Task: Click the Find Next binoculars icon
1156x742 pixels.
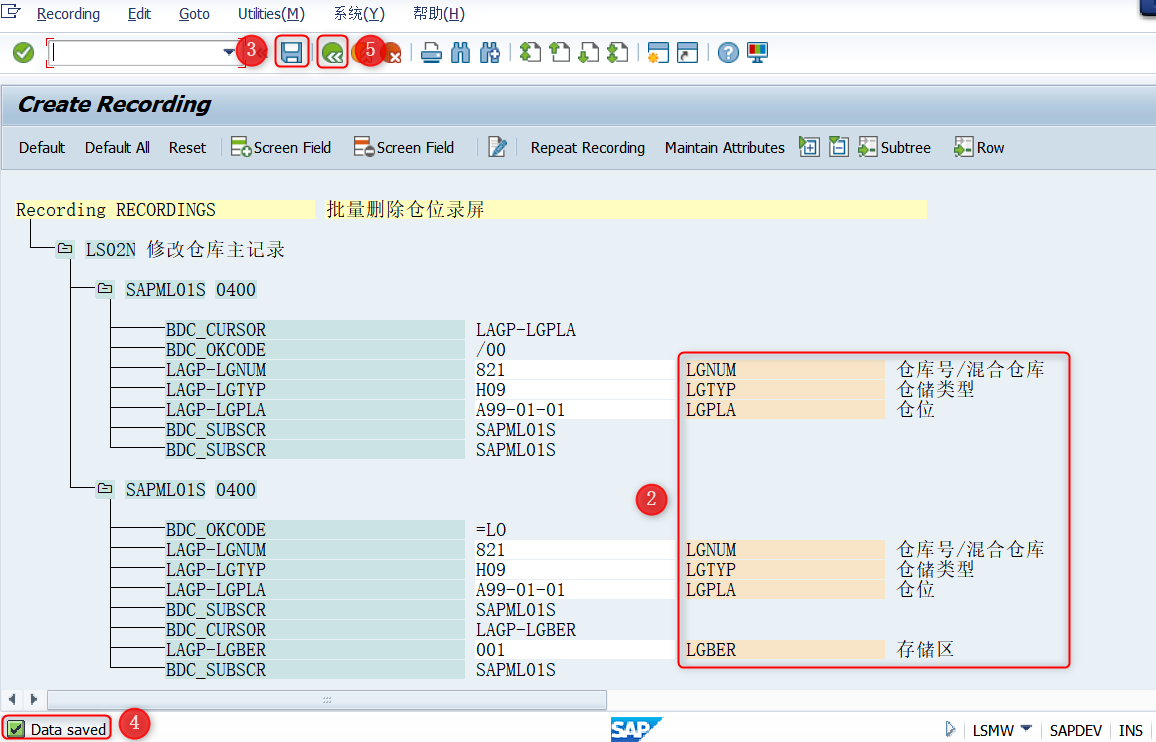Action: pyautogui.click(x=490, y=52)
